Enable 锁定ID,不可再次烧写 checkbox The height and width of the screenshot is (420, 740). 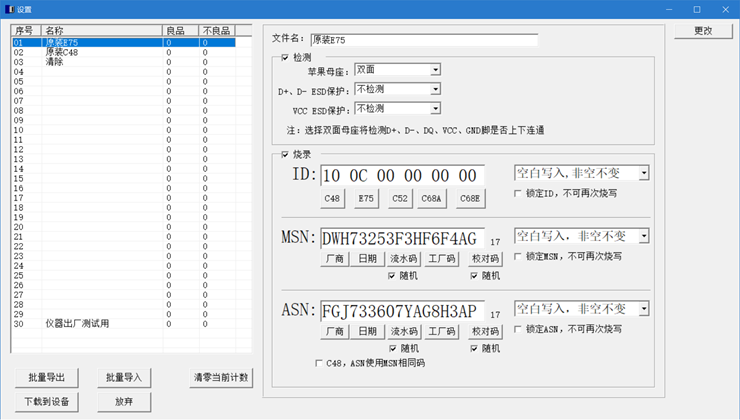[x=518, y=193]
